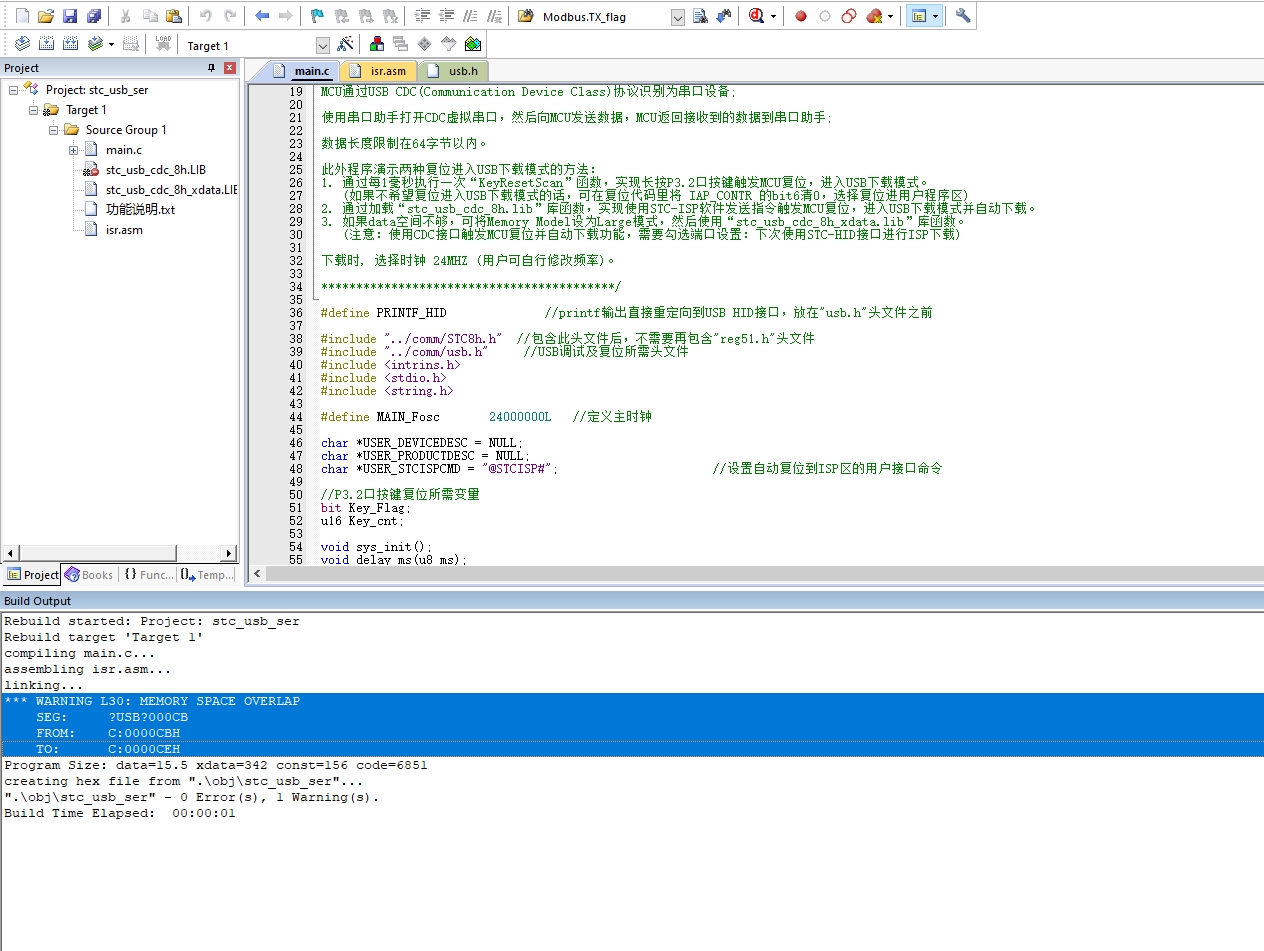Comment out the selected lines
Image resolution: width=1264 pixels, height=951 pixels.
pos(470,16)
